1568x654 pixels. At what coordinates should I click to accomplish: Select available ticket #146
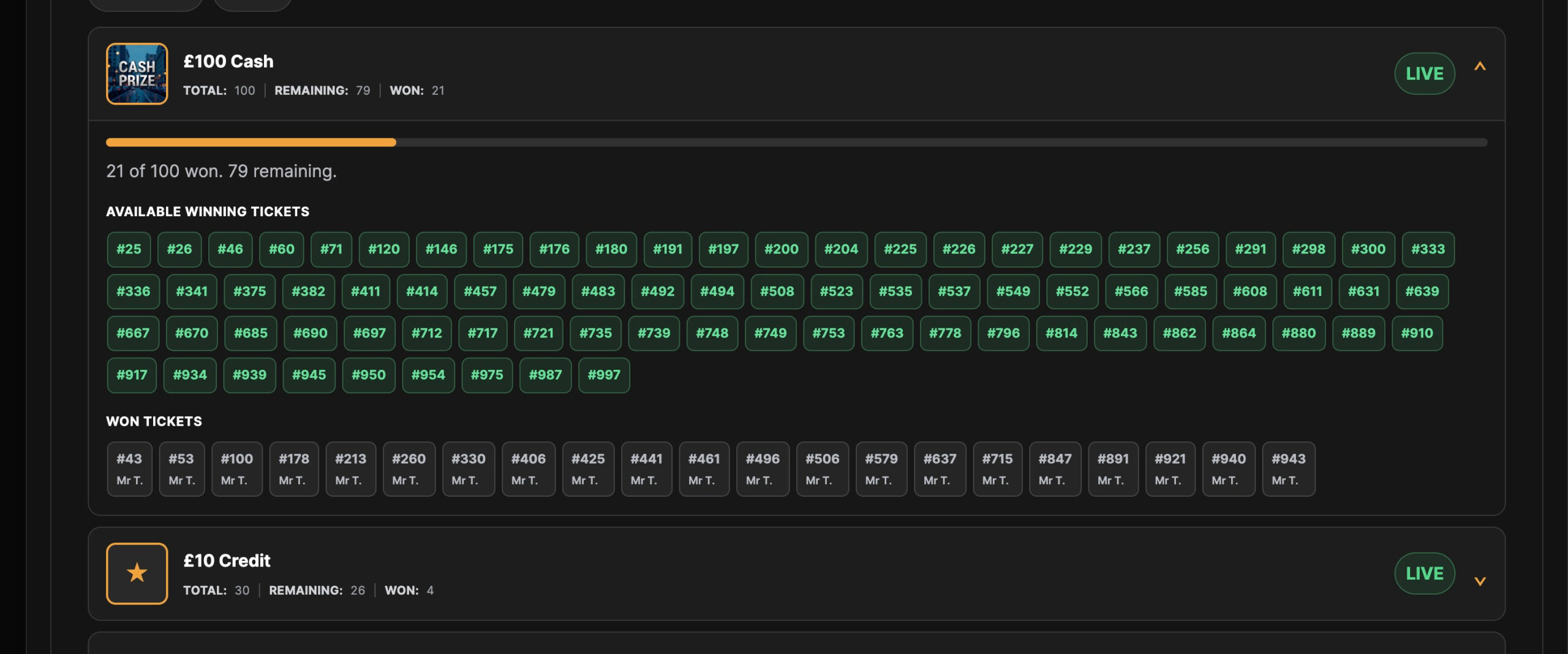(x=441, y=249)
